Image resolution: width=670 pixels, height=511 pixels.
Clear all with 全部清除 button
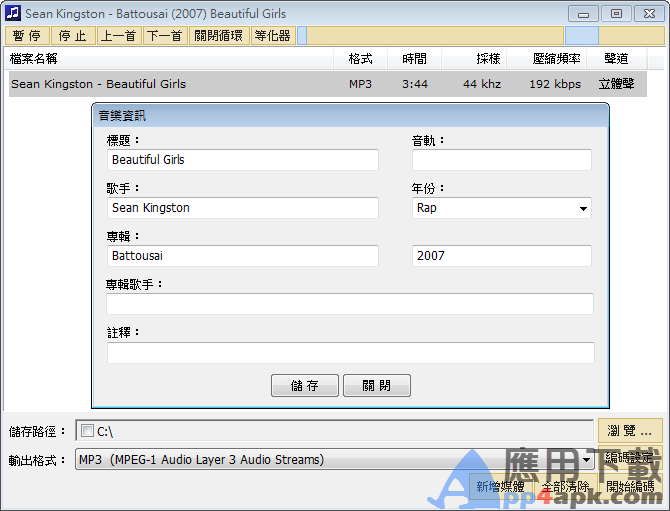[565, 486]
